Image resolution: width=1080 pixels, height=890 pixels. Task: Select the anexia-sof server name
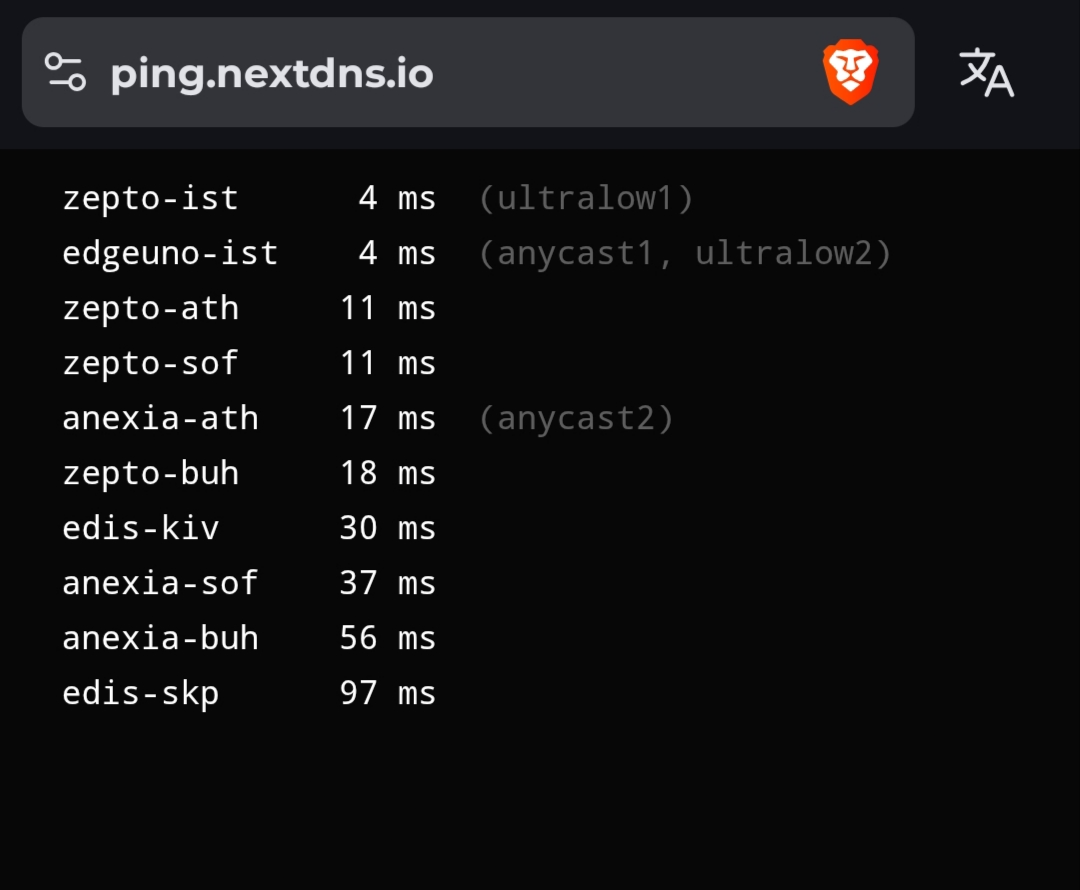(x=160, y=583)
